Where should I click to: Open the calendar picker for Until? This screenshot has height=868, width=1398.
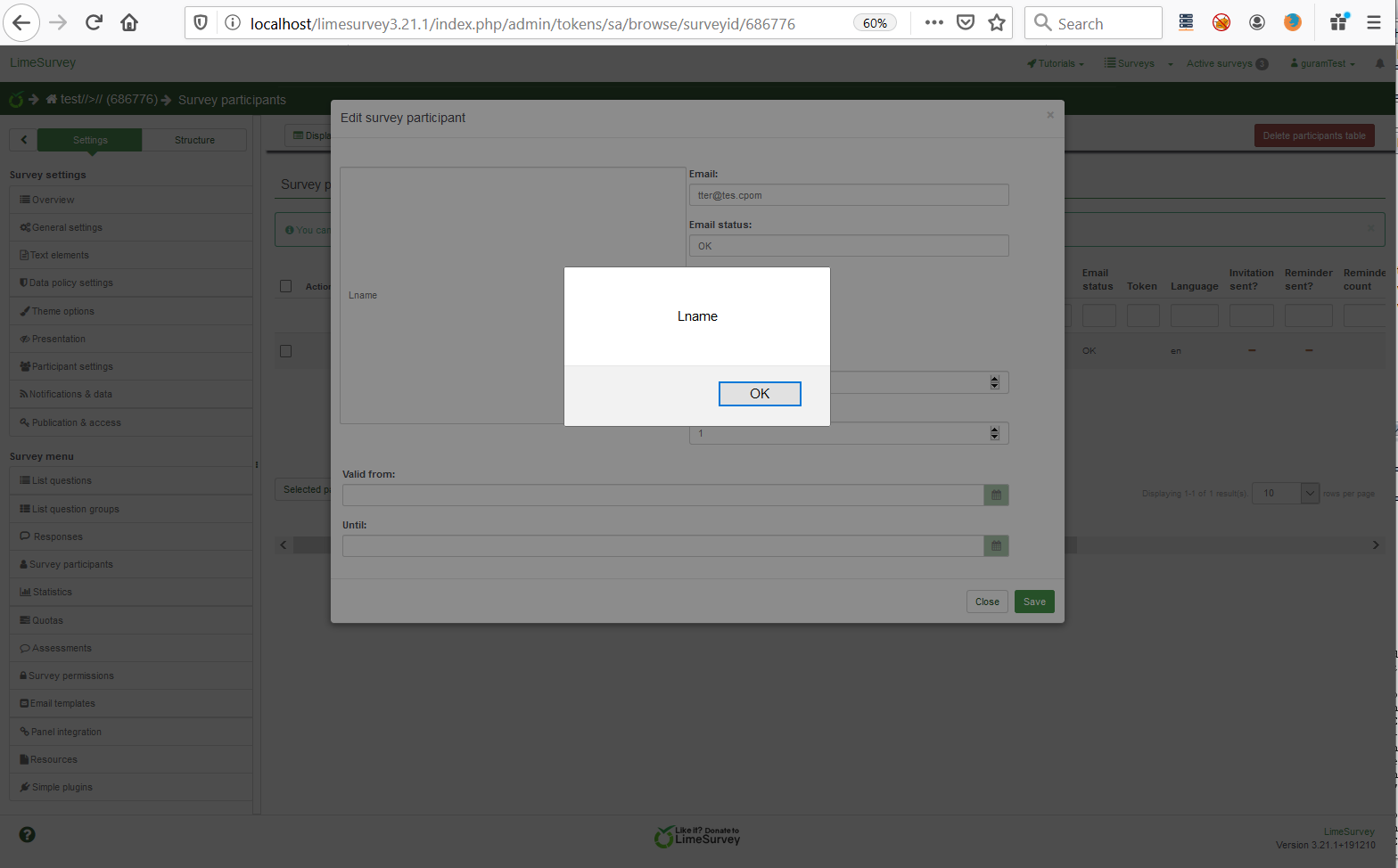click(x=996, y=546)
